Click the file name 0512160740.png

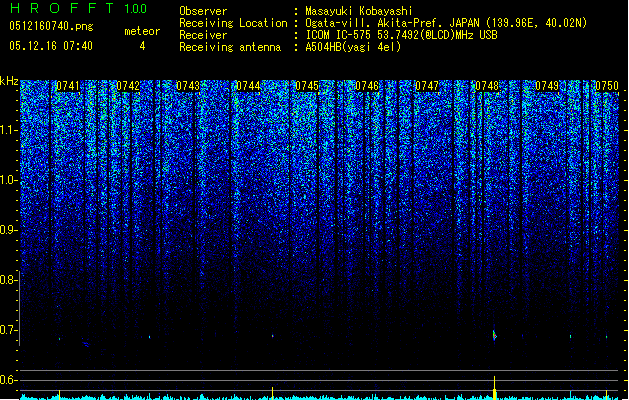[x=51, y=26]
